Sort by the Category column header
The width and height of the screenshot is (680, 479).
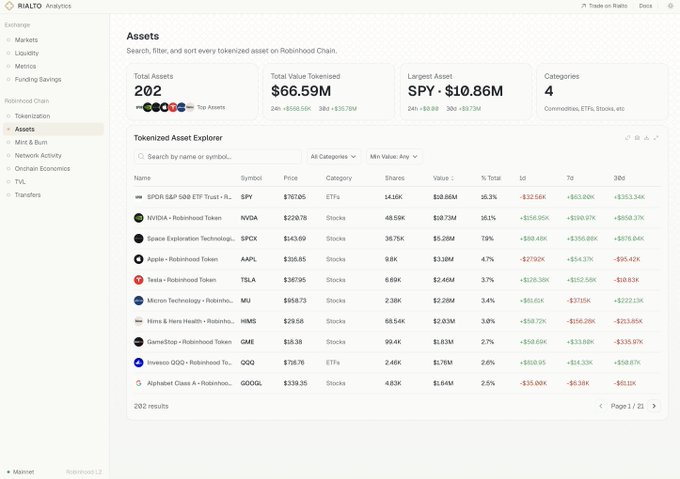tap(339, 178)
